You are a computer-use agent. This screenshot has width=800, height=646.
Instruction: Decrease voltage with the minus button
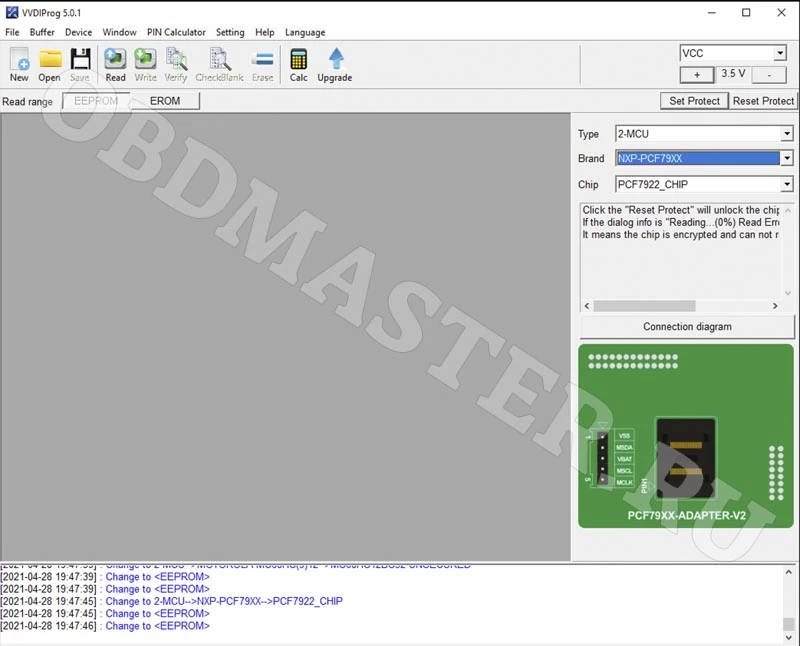click(769, 75)
